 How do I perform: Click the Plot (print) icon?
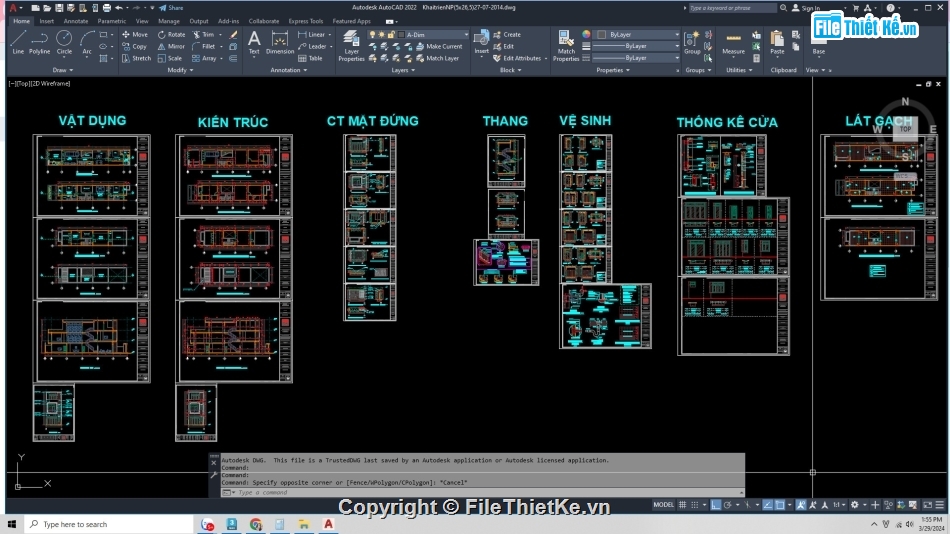click(x=107, y=8)
